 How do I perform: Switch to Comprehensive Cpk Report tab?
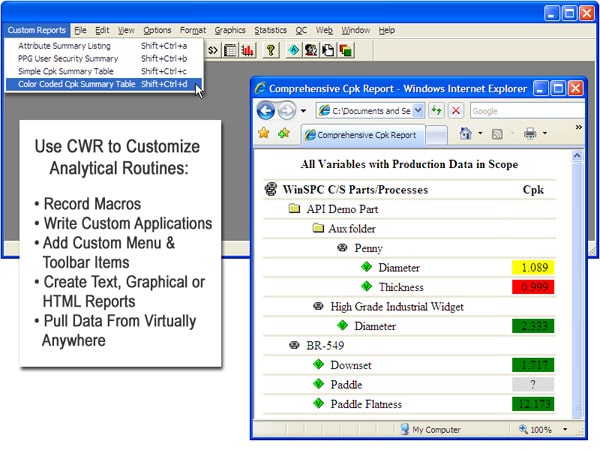pos(365,134)
